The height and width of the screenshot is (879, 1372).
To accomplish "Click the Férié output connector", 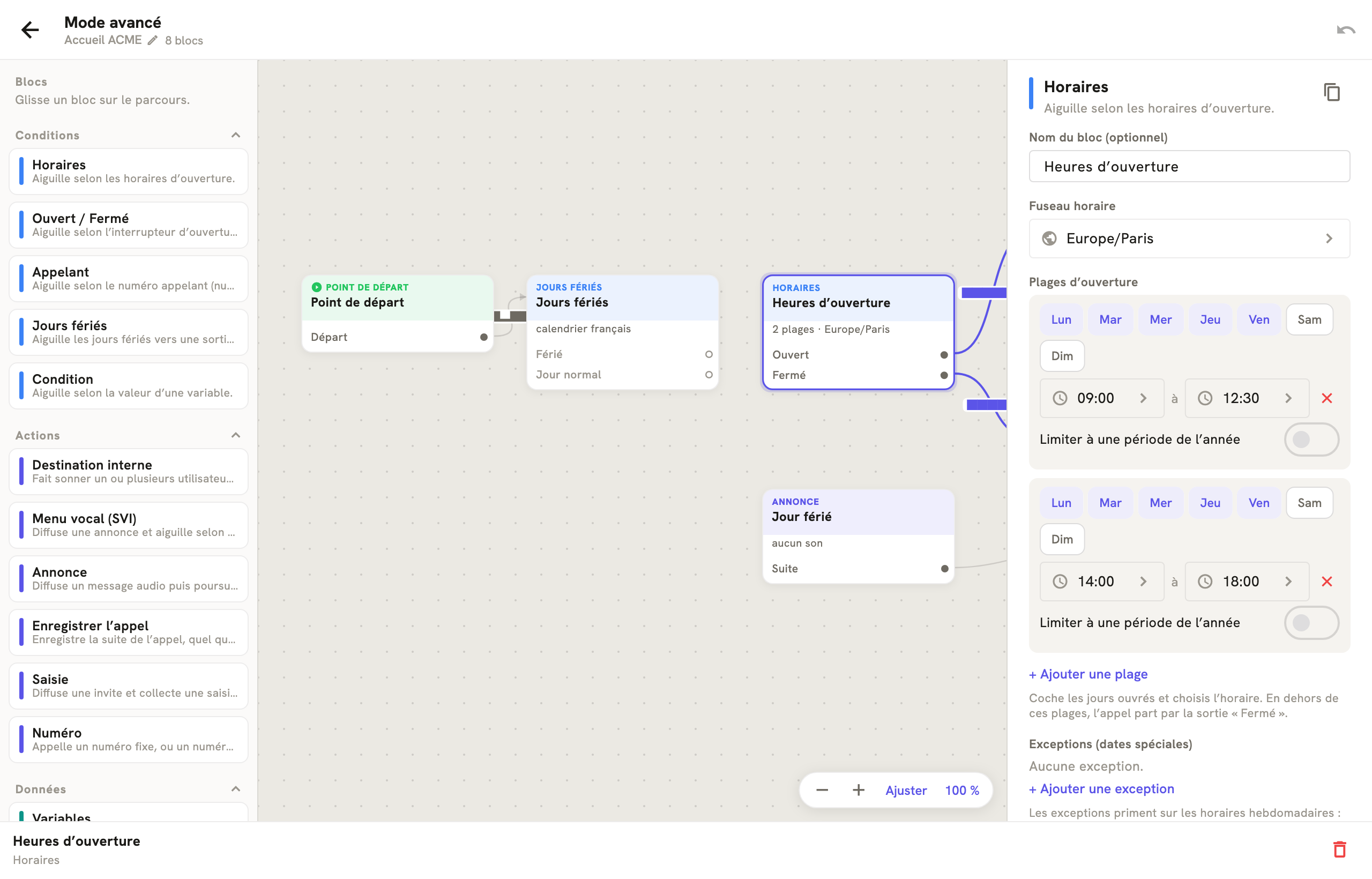I will tap(709, 354).
